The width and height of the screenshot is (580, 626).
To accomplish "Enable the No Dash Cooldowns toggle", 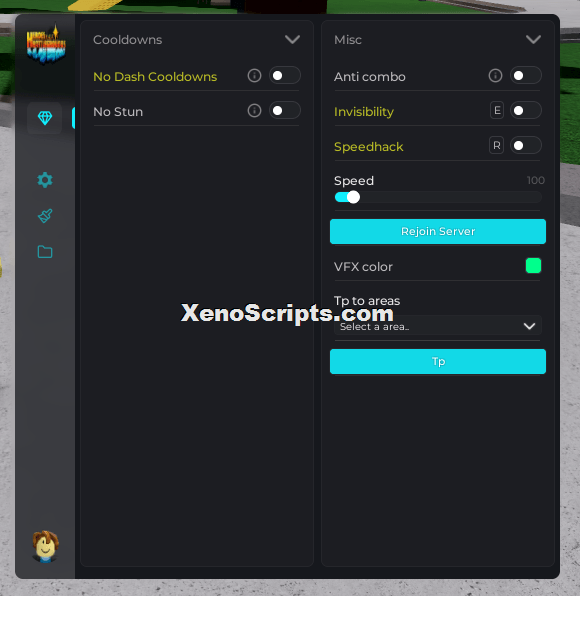I will [285, 75].
